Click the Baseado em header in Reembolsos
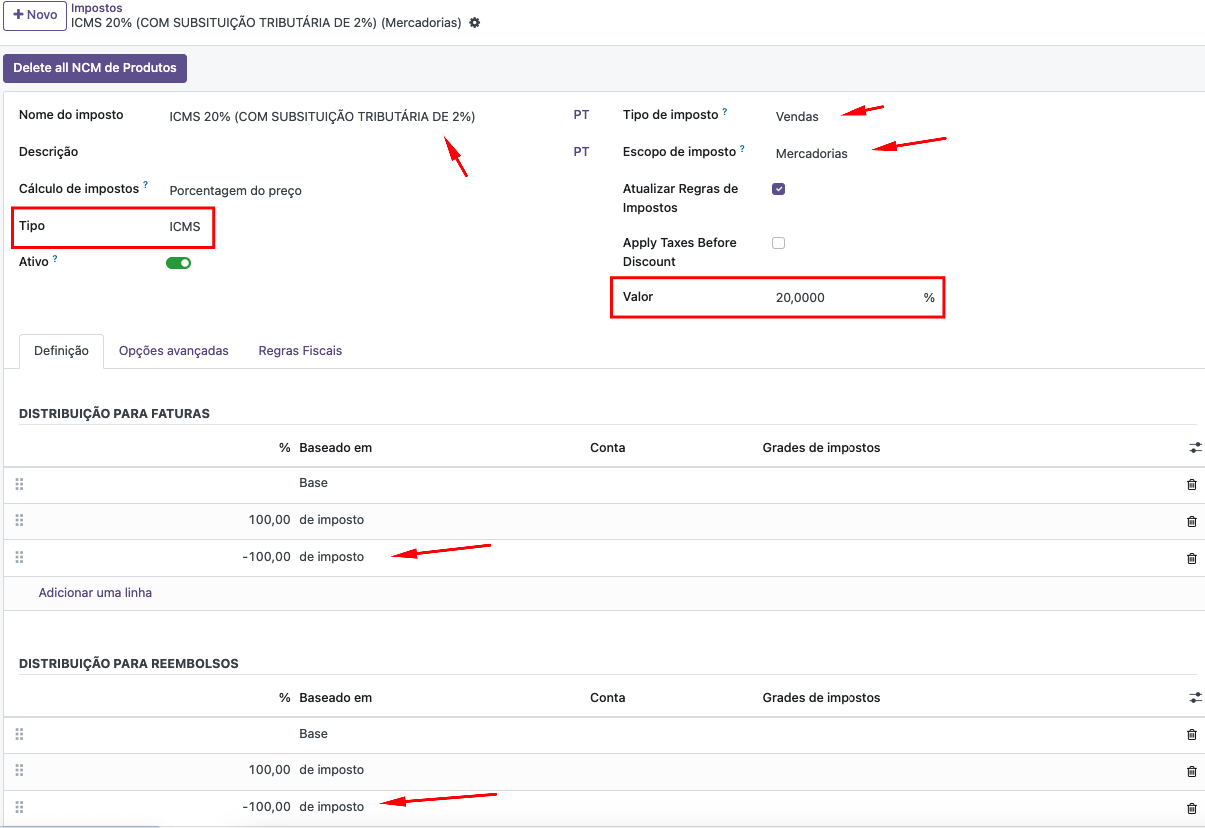Screen dimensions: 1205x828 pyautogui.click(x=335, y=698)
